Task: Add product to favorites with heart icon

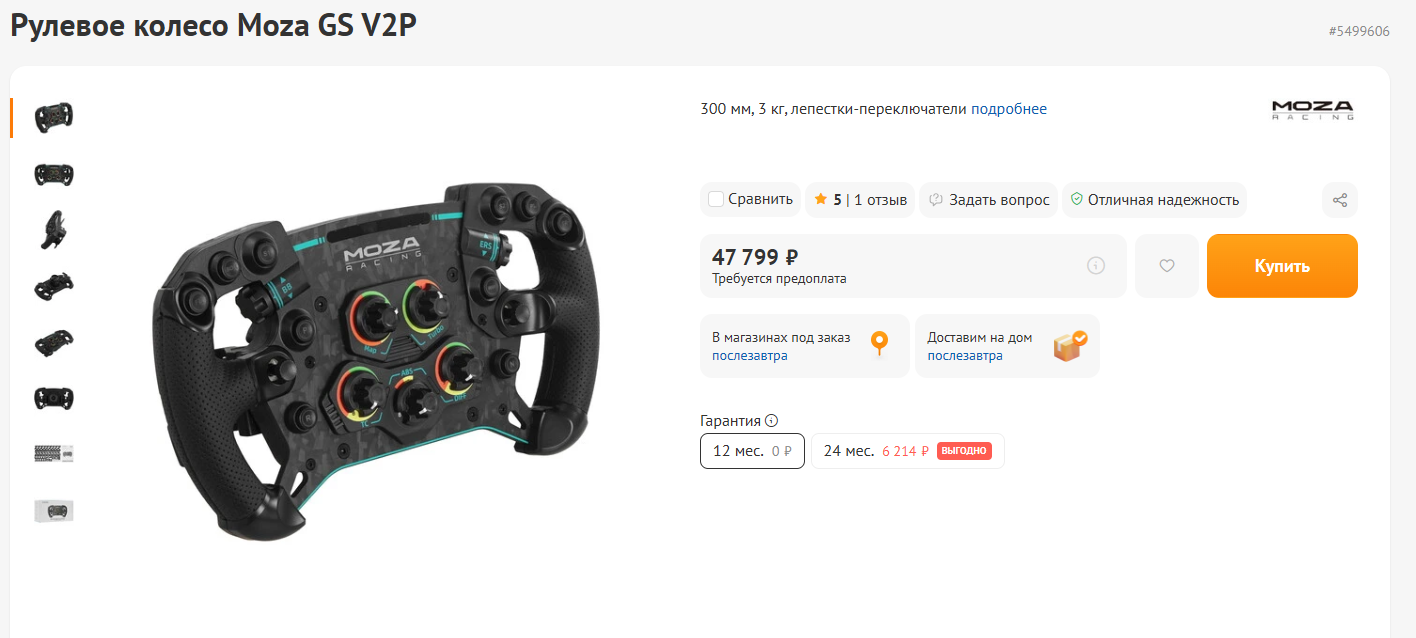Action: [1166, 266]
